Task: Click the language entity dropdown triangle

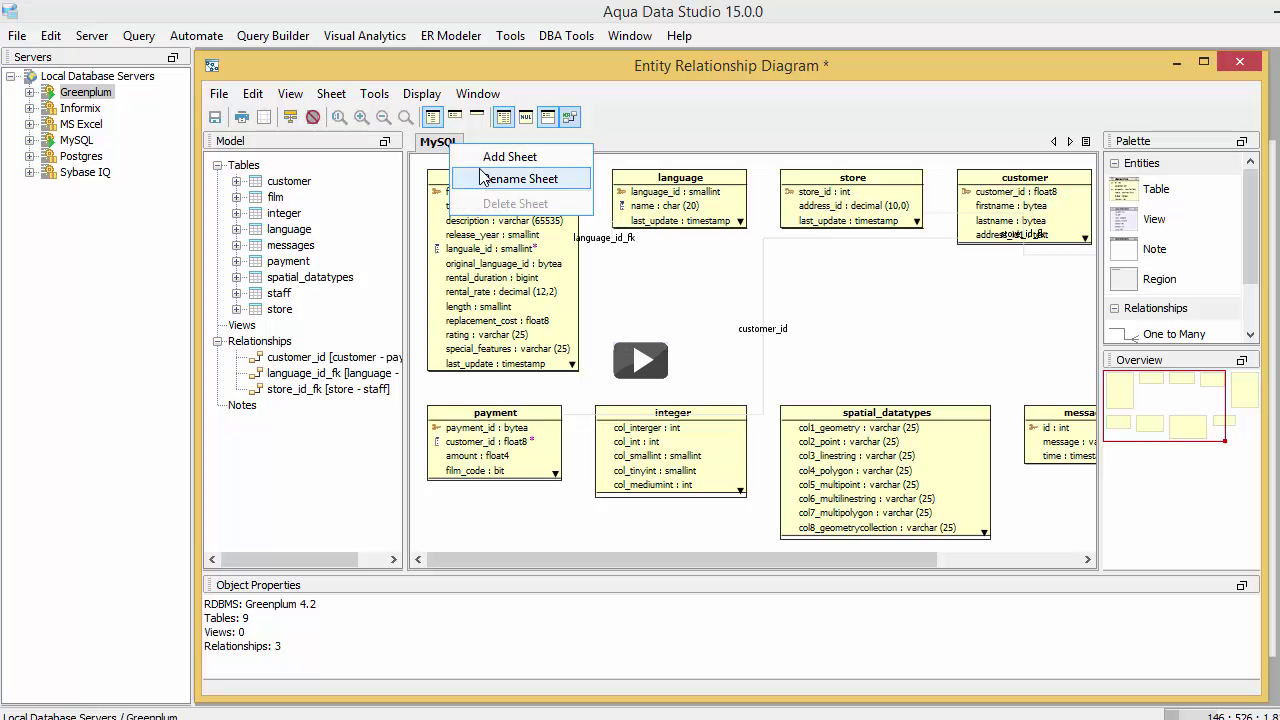Action: [x=740, y=222]
